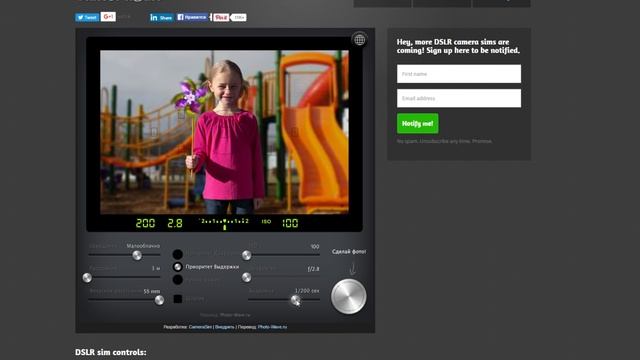Click the lighting slider knob showing Малооблачно
The width and height of the screenshot is (640, 360).
137,255
